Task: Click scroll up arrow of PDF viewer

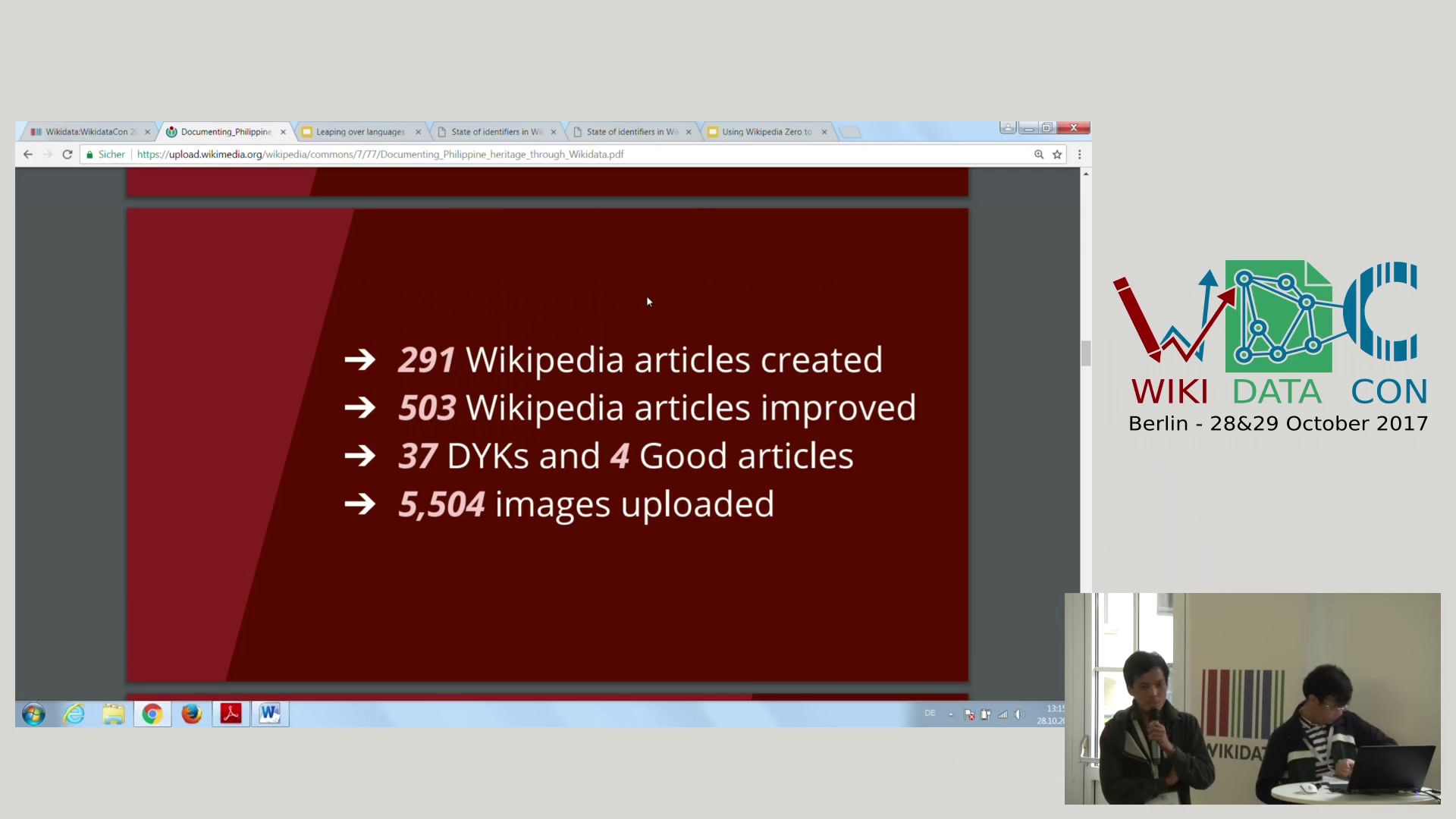Action: point(1086,174)
